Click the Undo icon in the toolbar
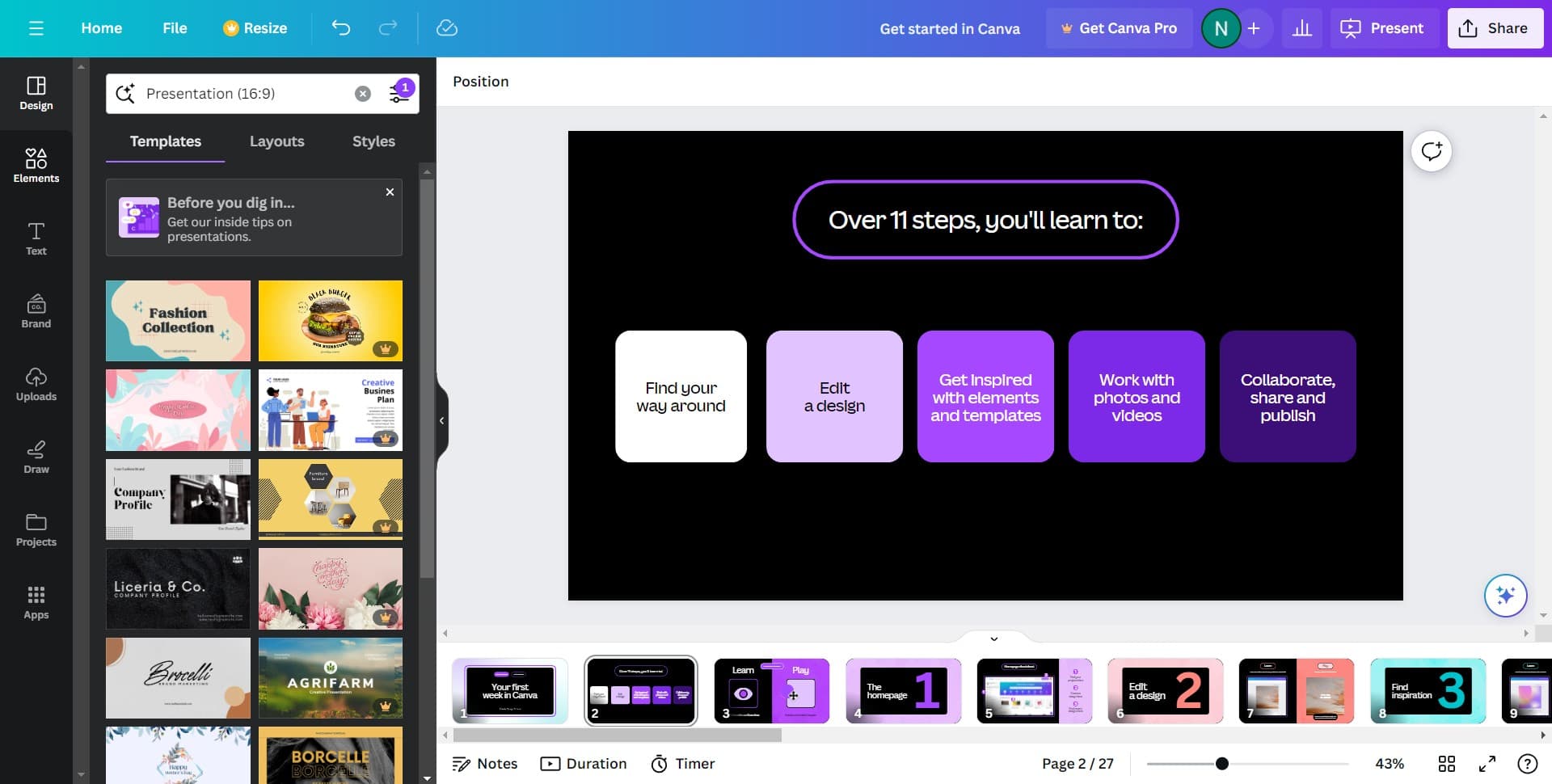The height and width of the screenshot is (784, 1552). [x=340, y=27]
